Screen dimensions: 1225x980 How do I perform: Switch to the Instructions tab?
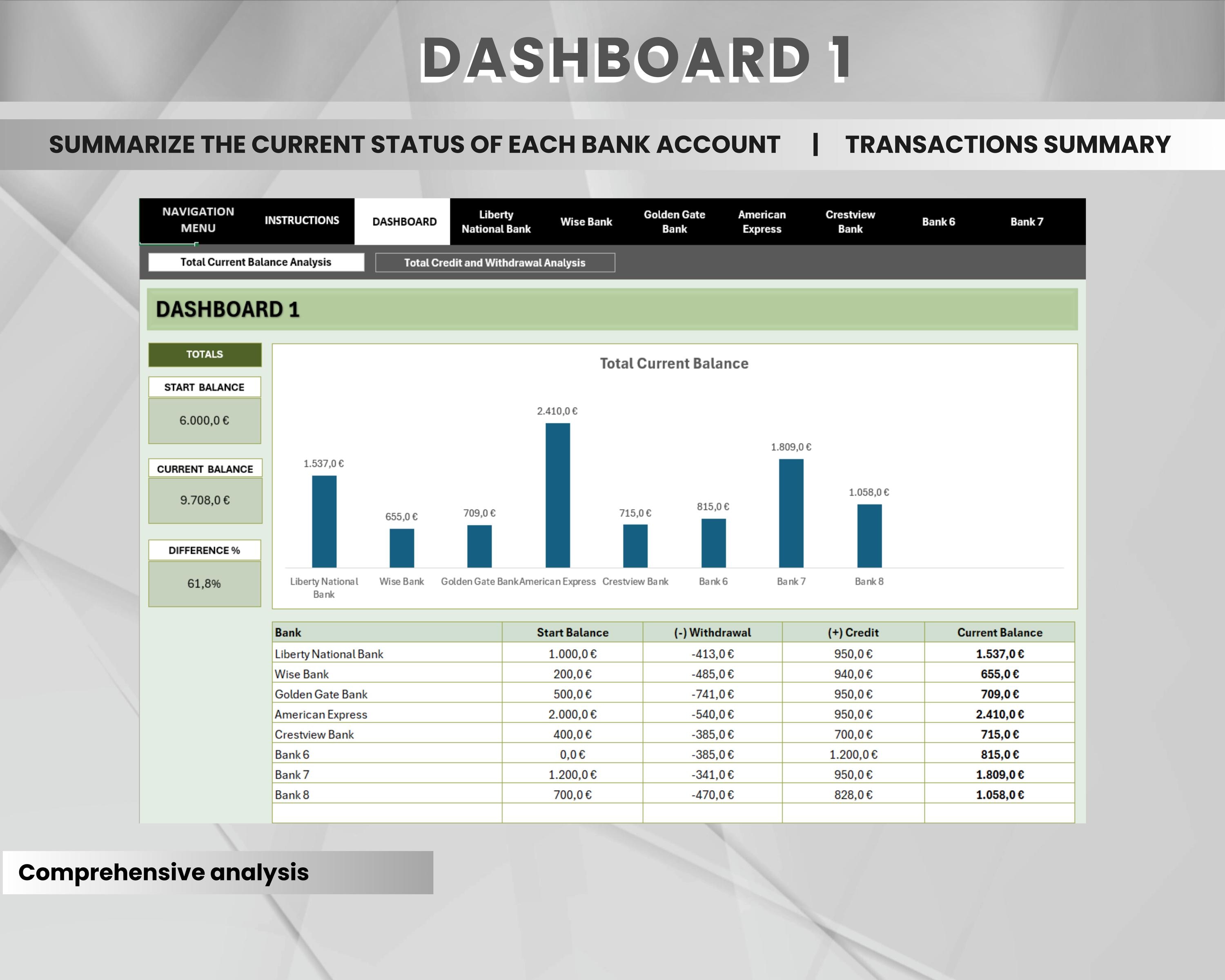coord(302,220)
